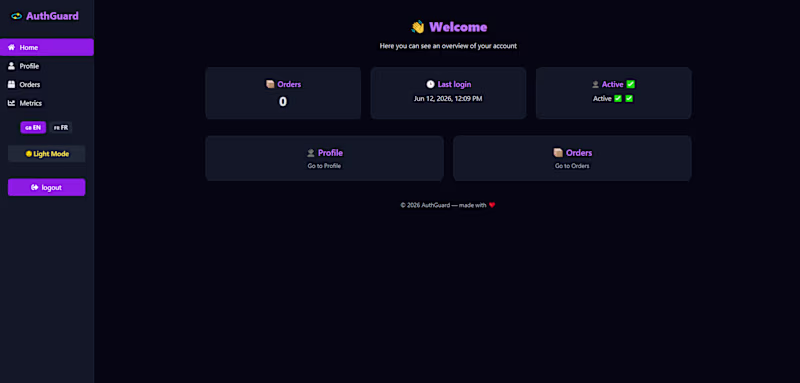Open the Metrics sidebar item
This screenshot has width=800, height=383.
[47, 103]
